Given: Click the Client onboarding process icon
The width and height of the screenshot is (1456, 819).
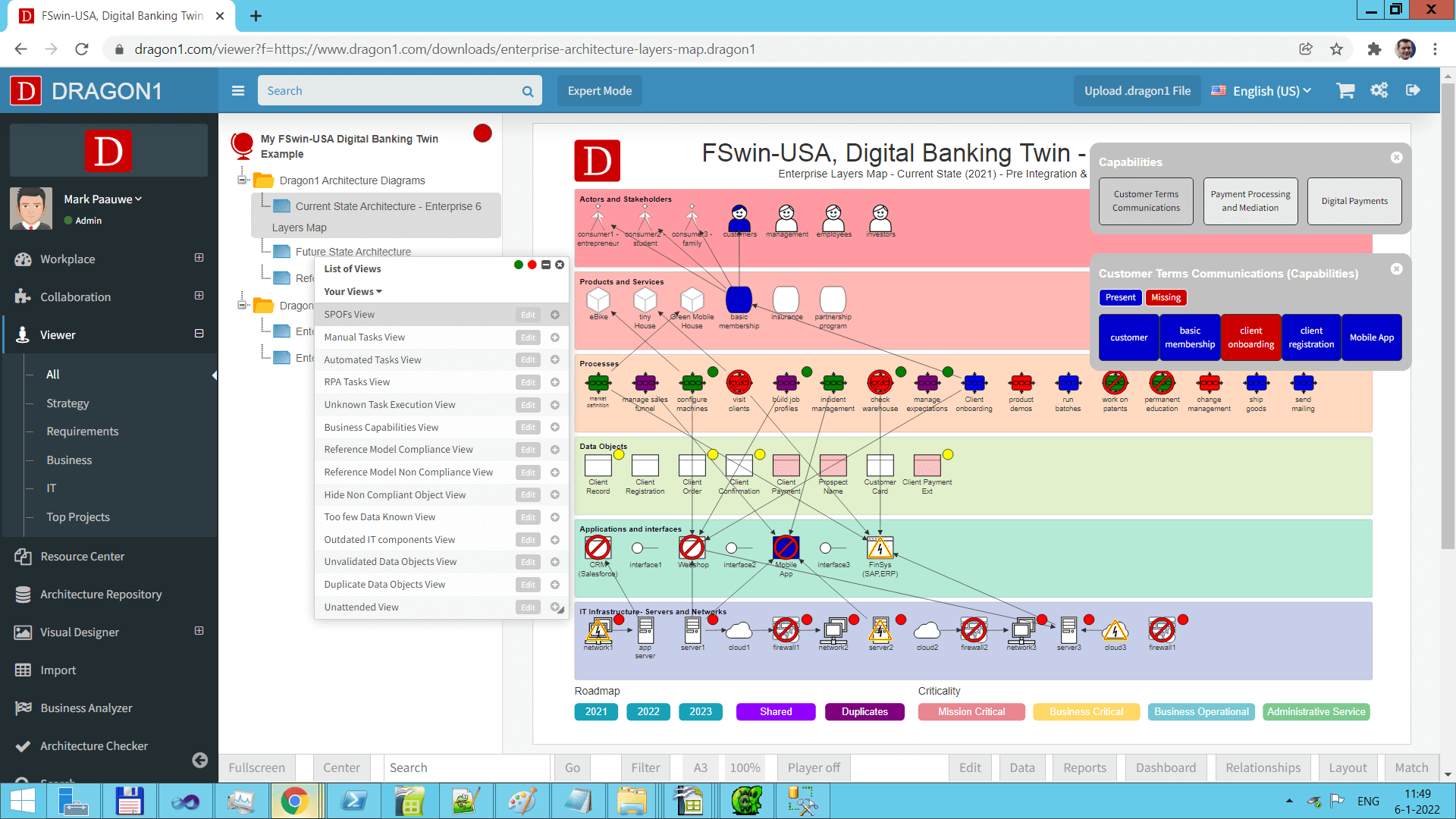Looking at the screenshot, I should pyautogui.click(x=974, y=382).
